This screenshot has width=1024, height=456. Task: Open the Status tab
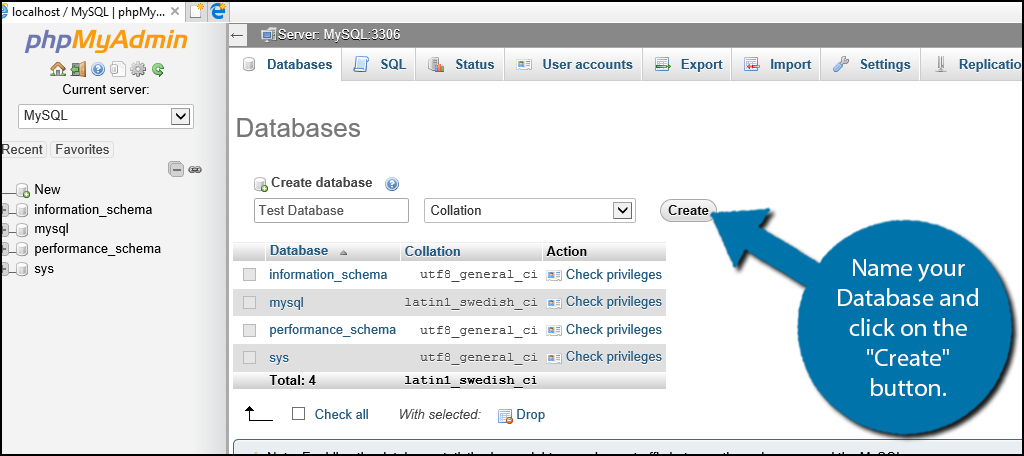point(460,65)
